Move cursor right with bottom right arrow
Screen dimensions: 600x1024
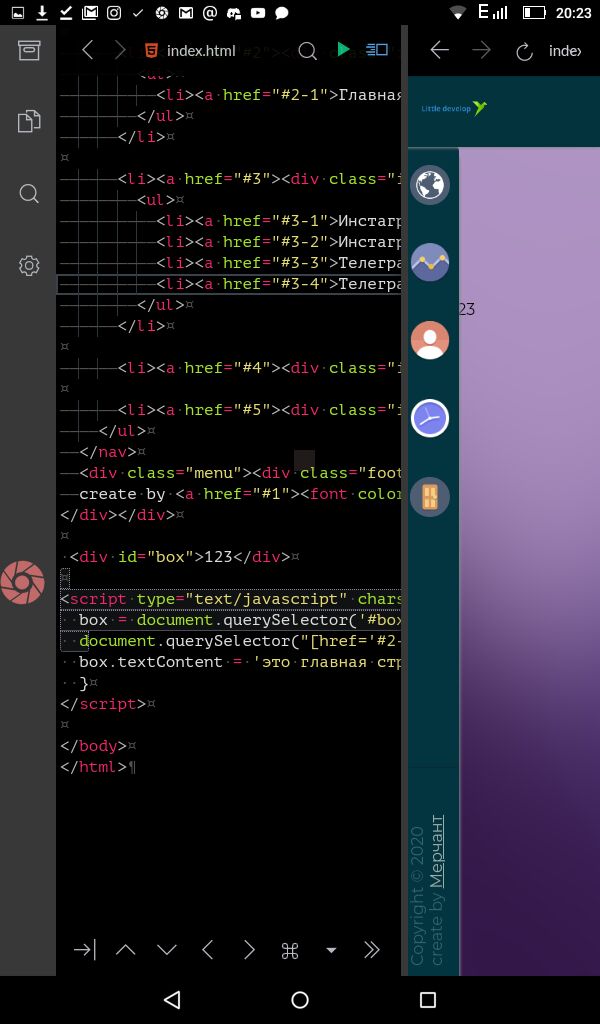coord(249,950)
